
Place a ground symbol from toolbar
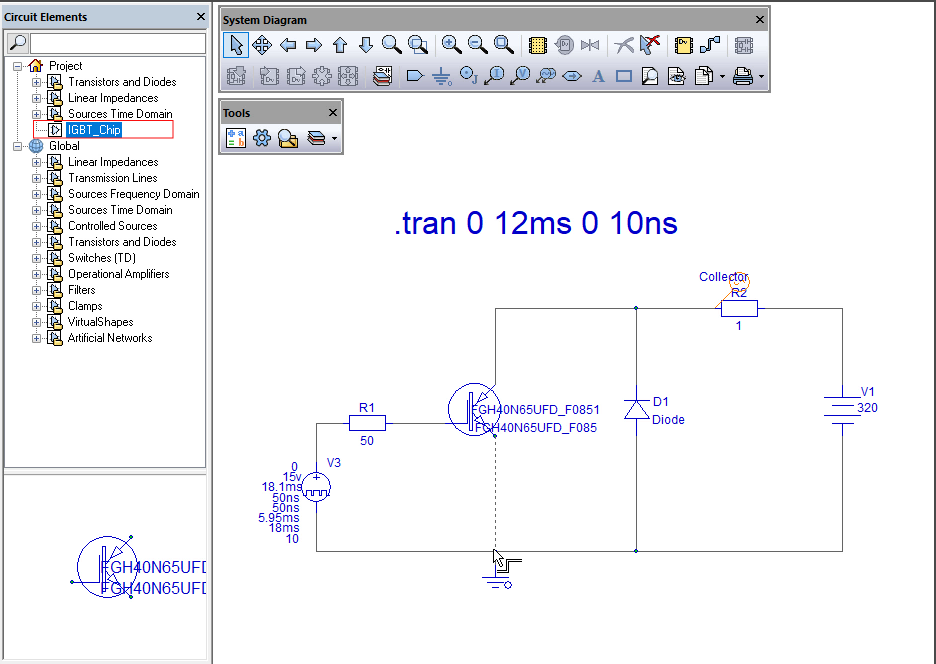(x=441, y=76)
